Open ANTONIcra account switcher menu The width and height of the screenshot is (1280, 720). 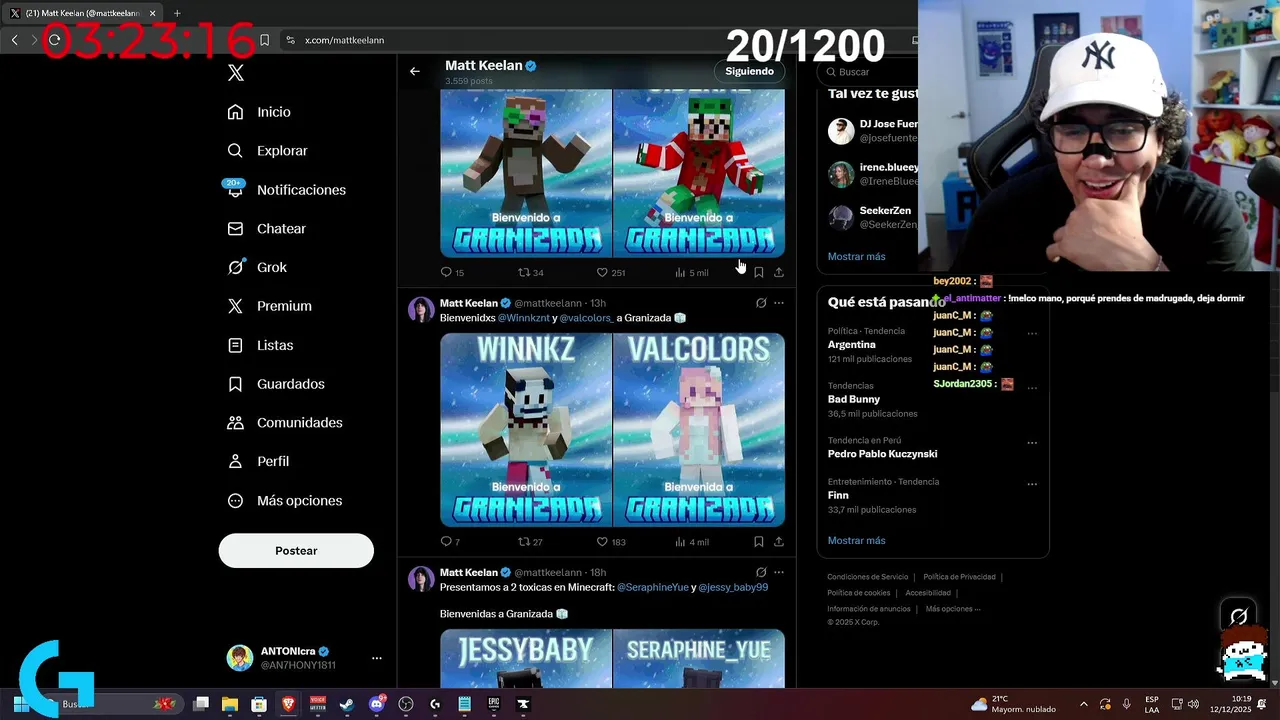click(x=304, y=658)
